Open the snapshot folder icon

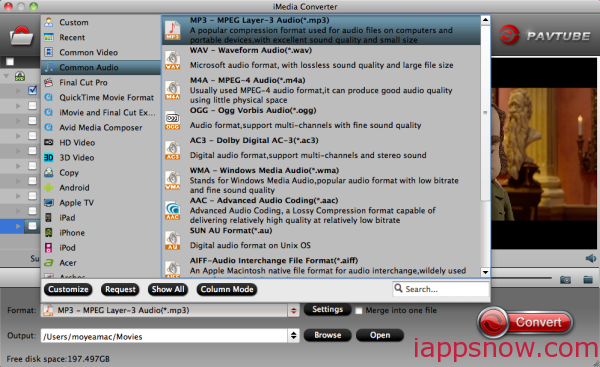point(588,280)
